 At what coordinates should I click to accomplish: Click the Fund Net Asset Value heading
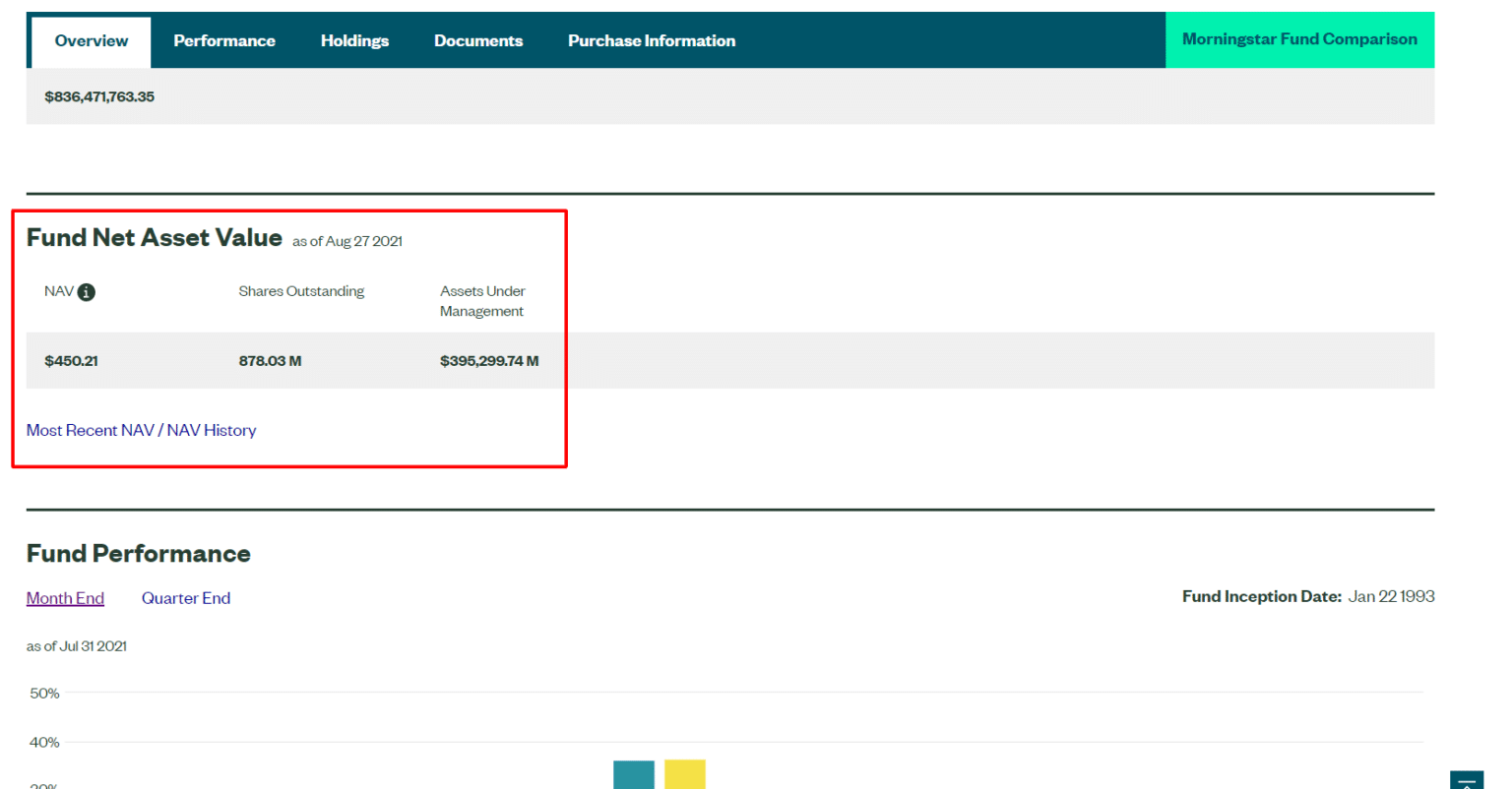coord(155,238)
